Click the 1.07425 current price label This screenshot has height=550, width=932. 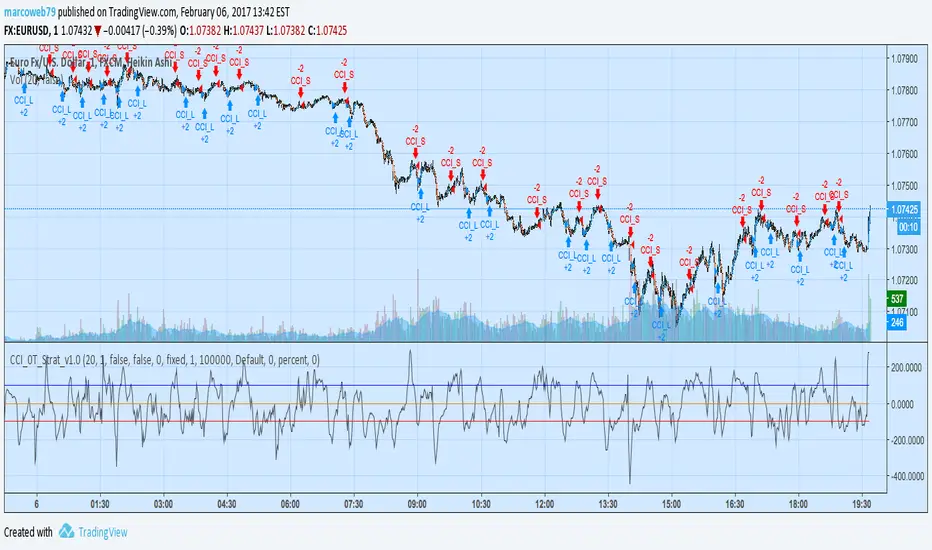(x=905, y=209)
